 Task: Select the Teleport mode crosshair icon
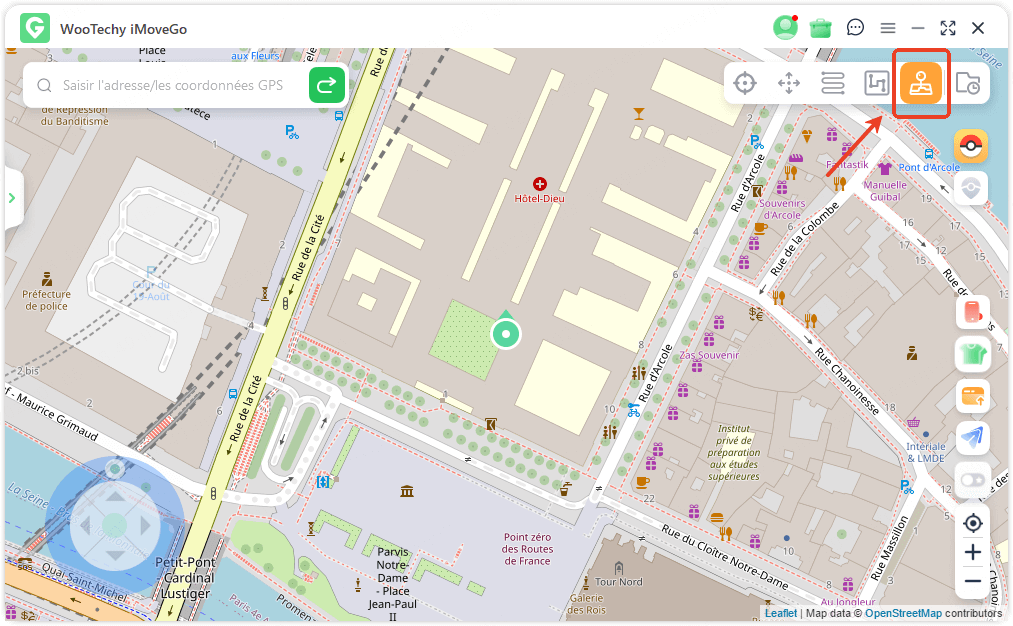click(745, 83)
